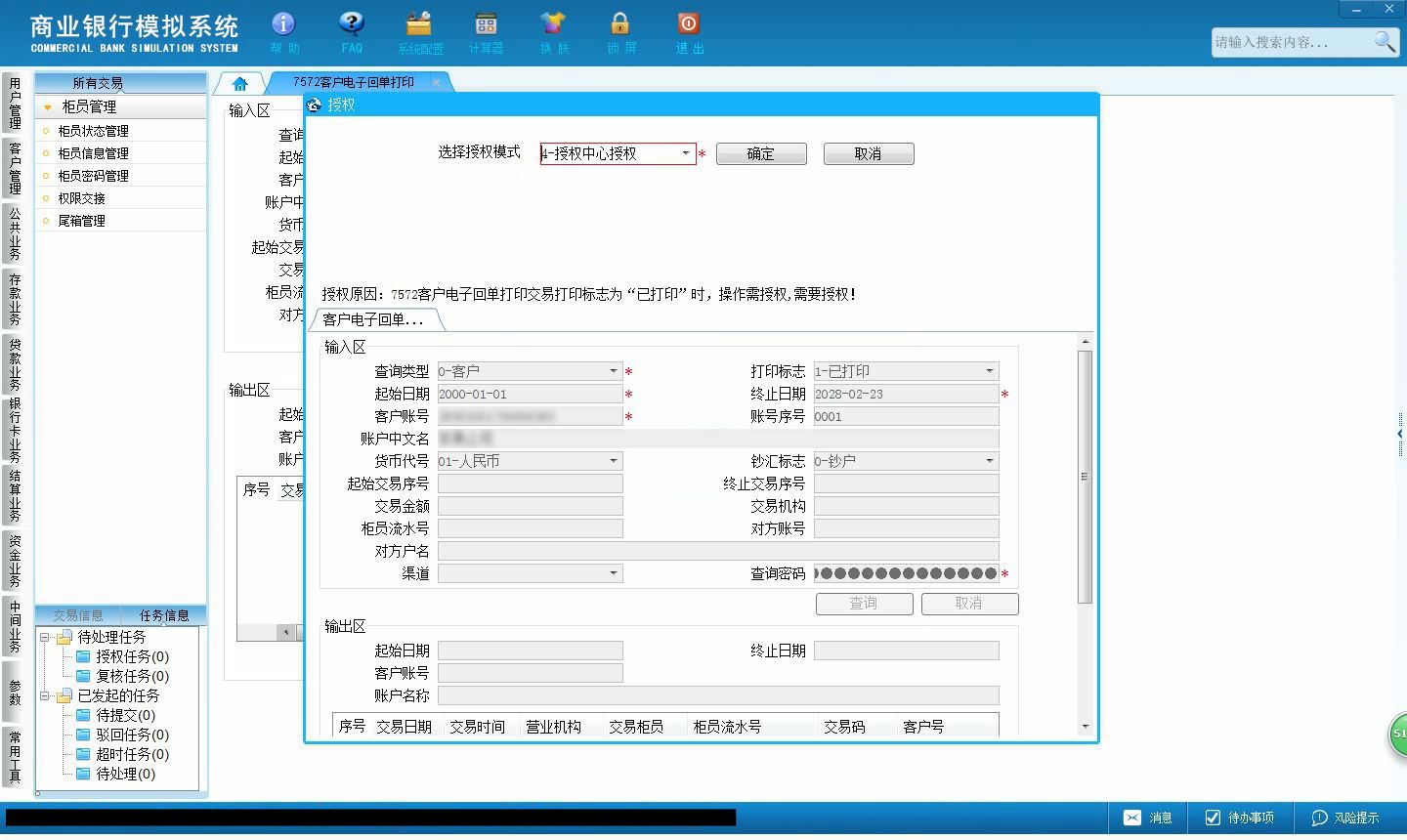Select 授权任务(0) in task tree
Screen dimensions: 1407x840
pos(132,656)
